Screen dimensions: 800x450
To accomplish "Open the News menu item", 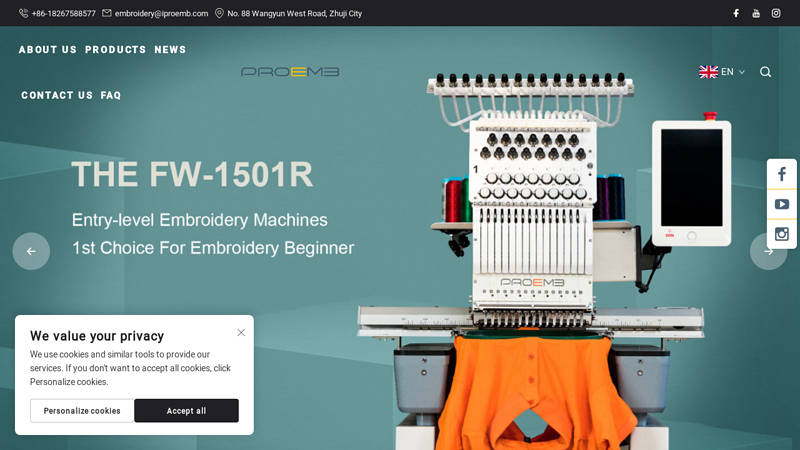I will point(170,49).
